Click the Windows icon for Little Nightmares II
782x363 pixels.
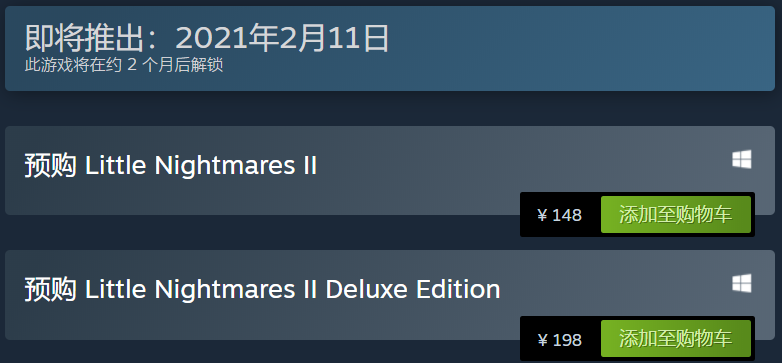point(742,160)
